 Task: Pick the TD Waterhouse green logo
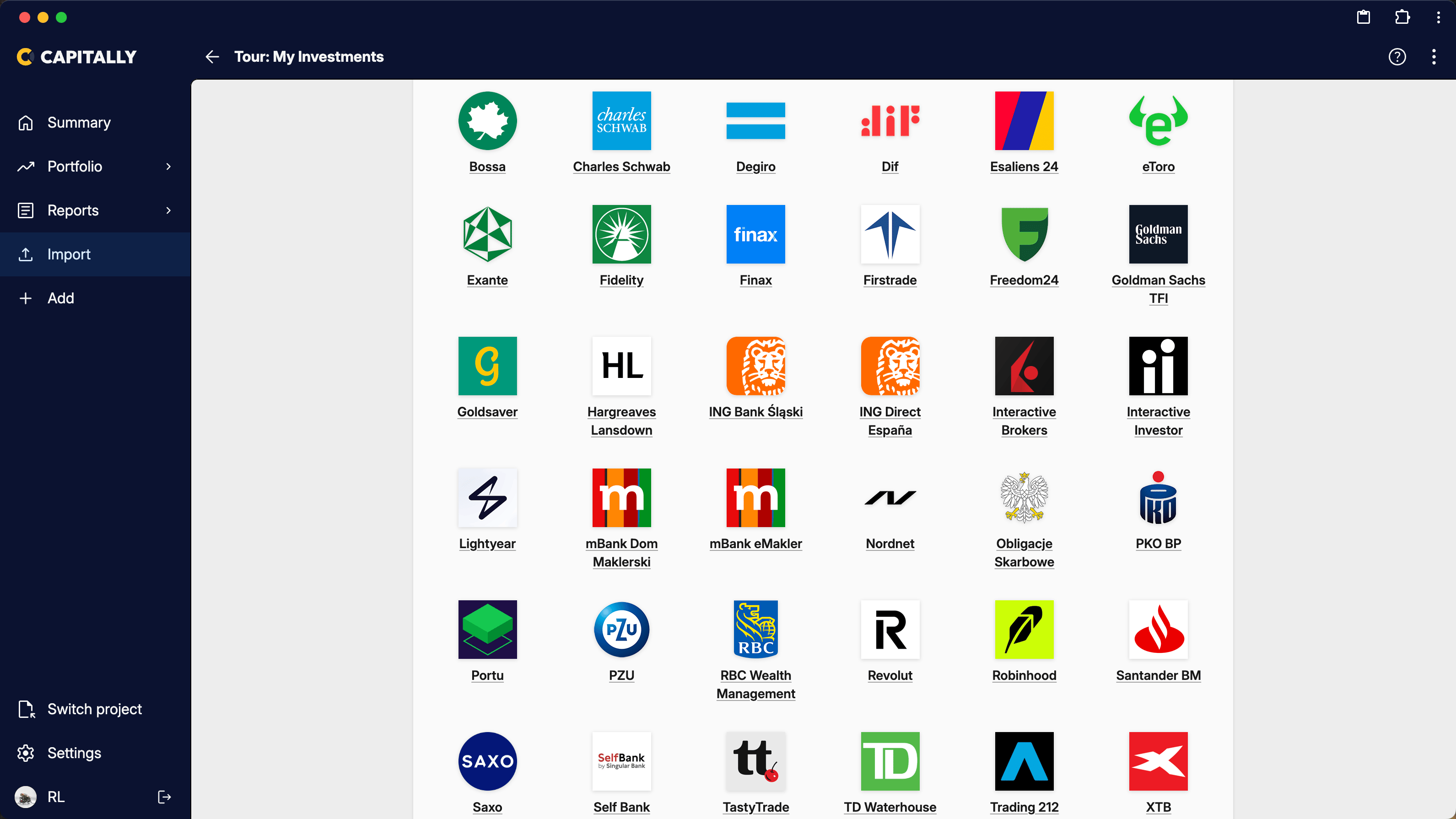tap(890, 761)
